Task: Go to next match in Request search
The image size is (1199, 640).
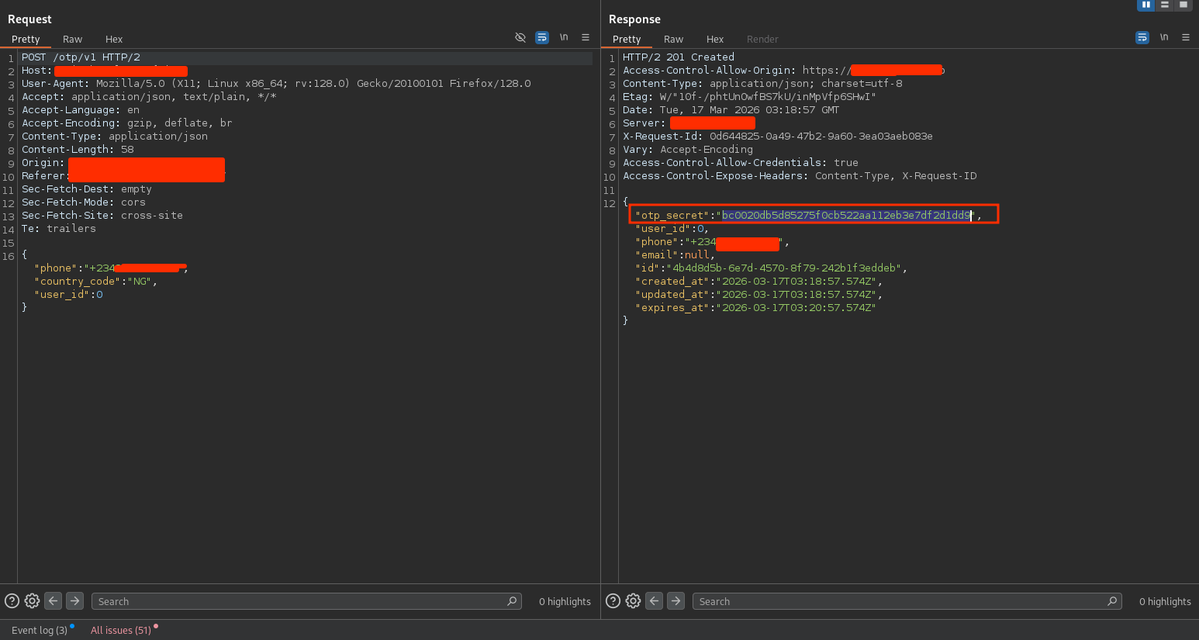Action: 74,601
